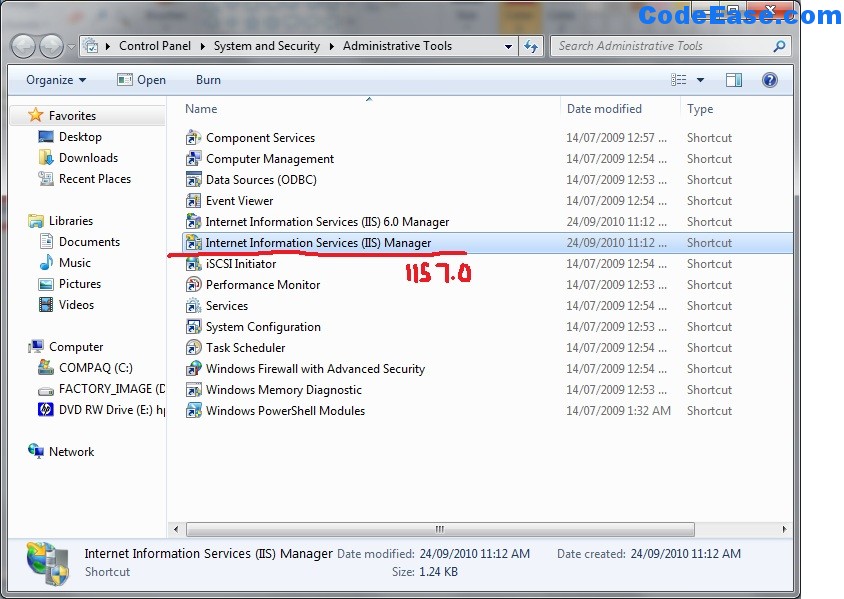Click the Windows Firewall with Advanced Security icon
The width and height of the screenshot is (844, 599).
tap(193, 369)
